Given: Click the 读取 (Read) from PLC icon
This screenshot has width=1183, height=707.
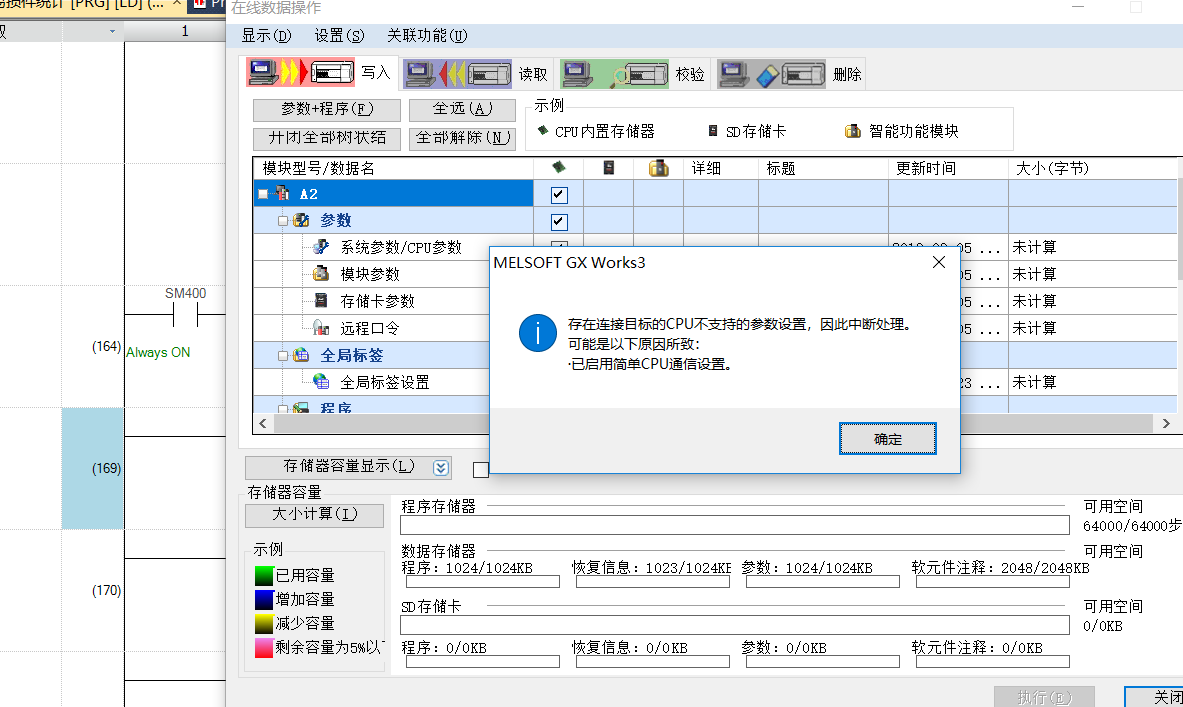Looking at the screenshot, I should 457,73.
